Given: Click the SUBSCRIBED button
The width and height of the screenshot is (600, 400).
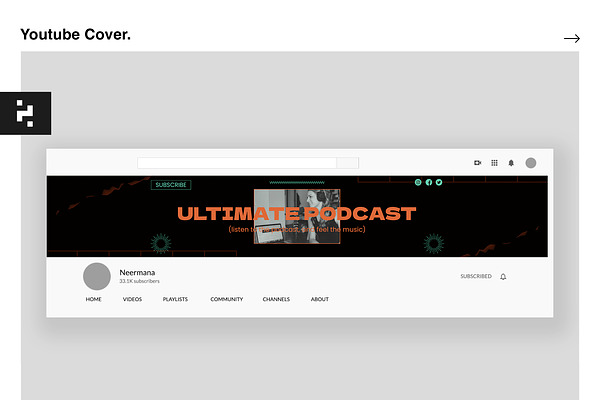Looking at the screenshot, I should click(476, 276).
